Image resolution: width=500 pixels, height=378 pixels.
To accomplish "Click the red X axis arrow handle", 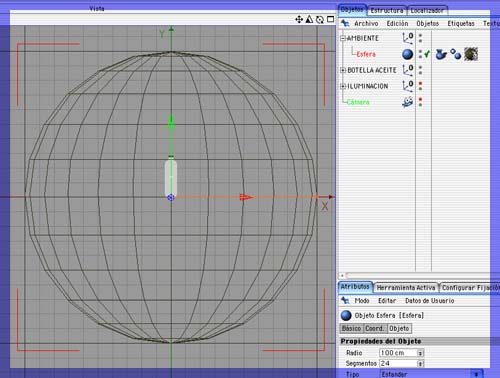I will (246, 197).
